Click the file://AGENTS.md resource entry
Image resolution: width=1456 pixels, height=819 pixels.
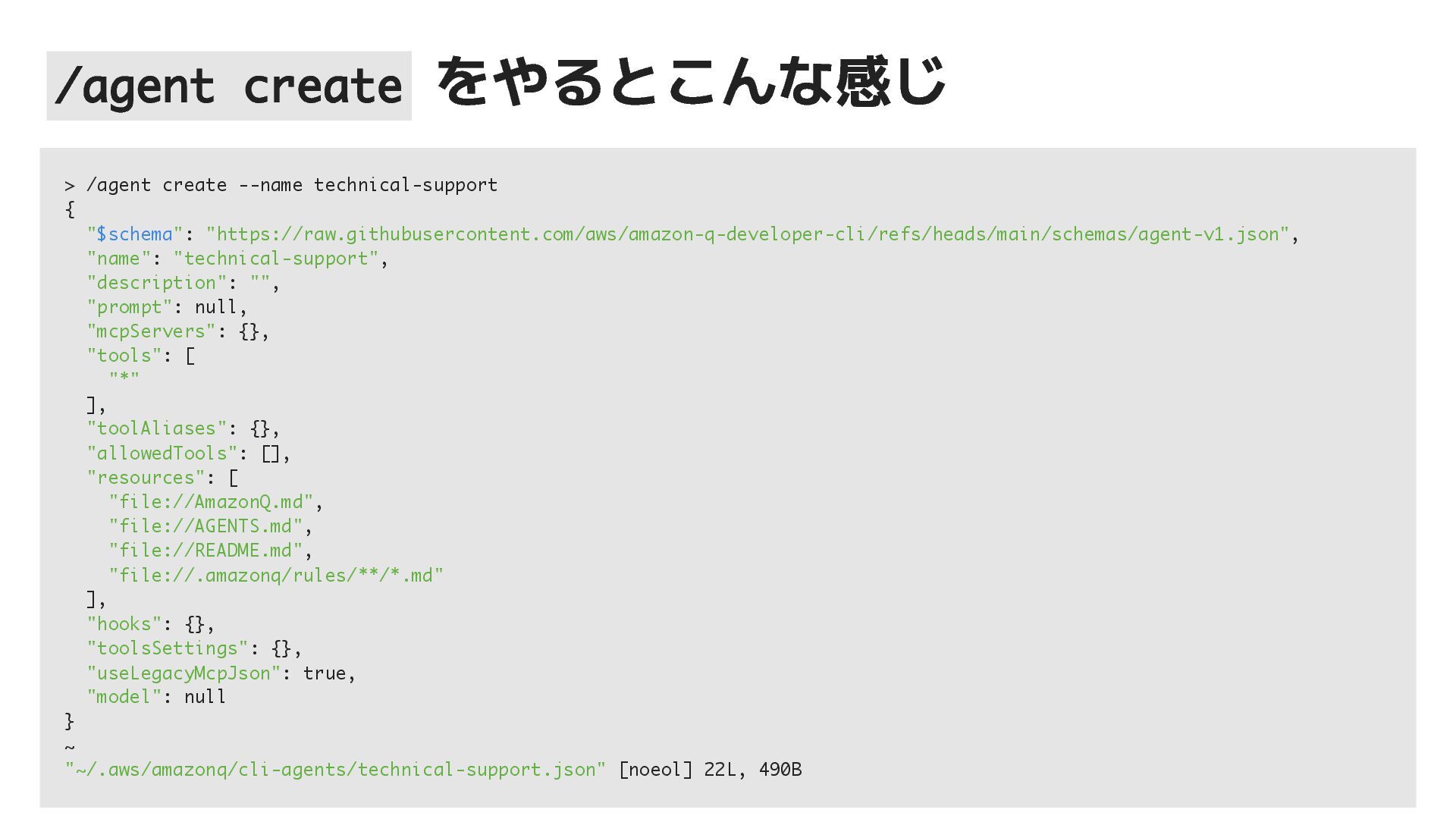206,526
